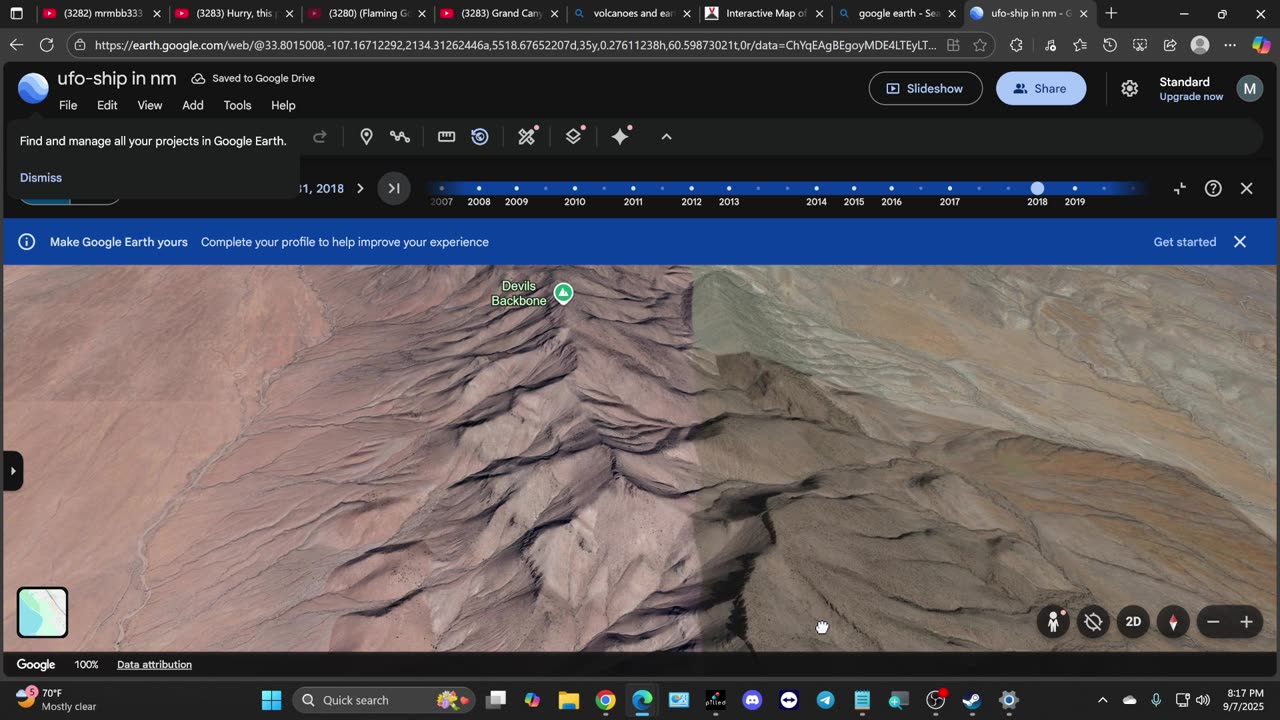This screenshot has height=720, width=1280.
Task: Click the taskbar Quick search box
Action: pos(382,700)
